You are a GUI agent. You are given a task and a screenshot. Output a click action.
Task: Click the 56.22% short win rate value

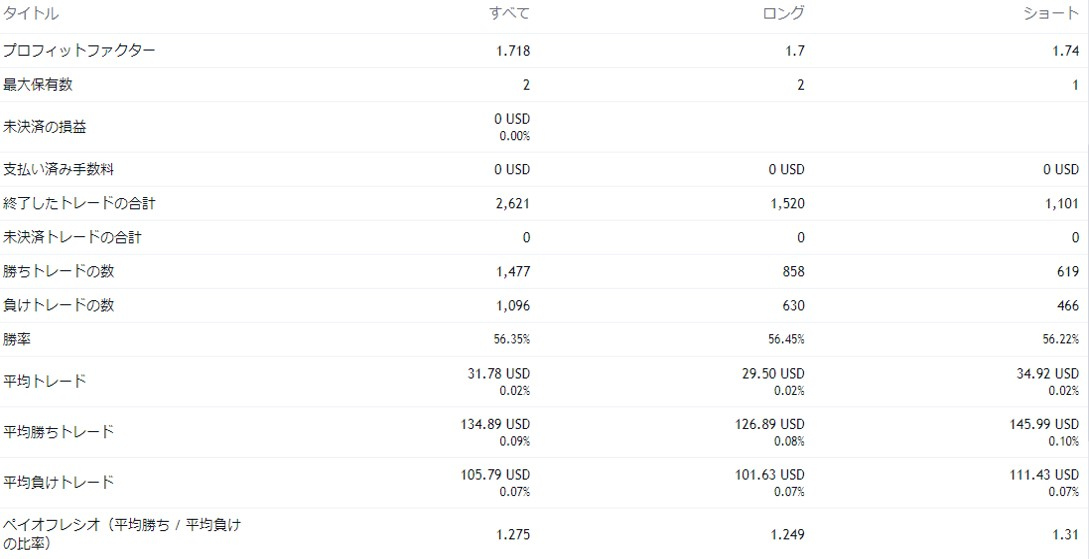point(1061,340)
